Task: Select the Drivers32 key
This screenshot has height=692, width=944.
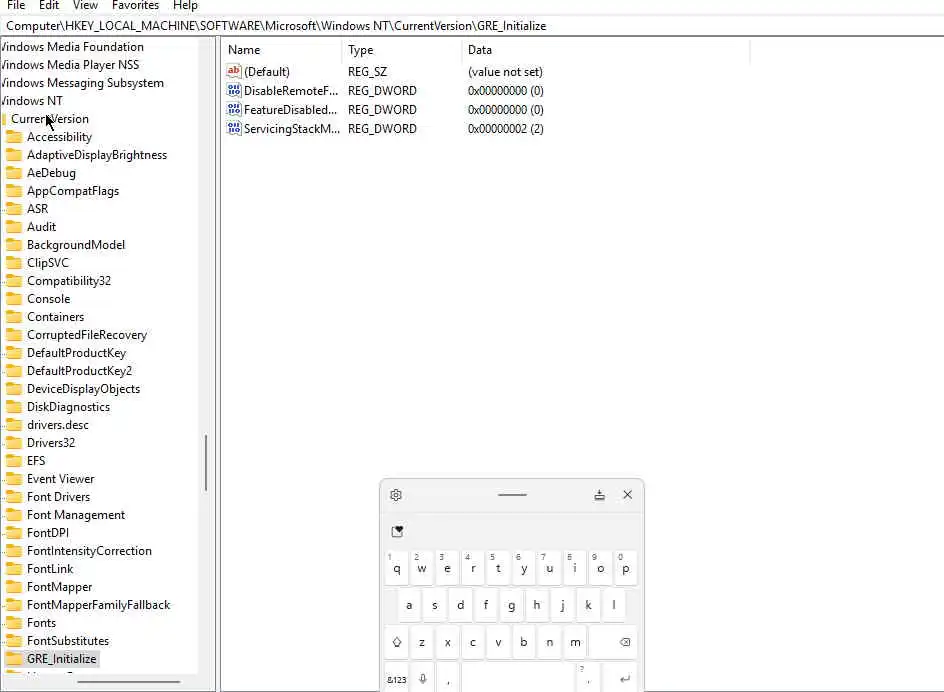Action: point(51,443)
